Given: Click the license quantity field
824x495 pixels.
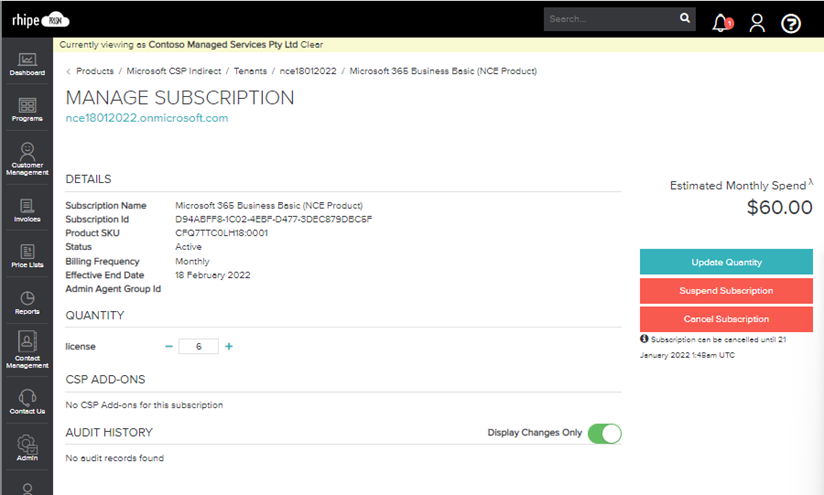Looking at the screenshot, I should (x=199, y=346).
